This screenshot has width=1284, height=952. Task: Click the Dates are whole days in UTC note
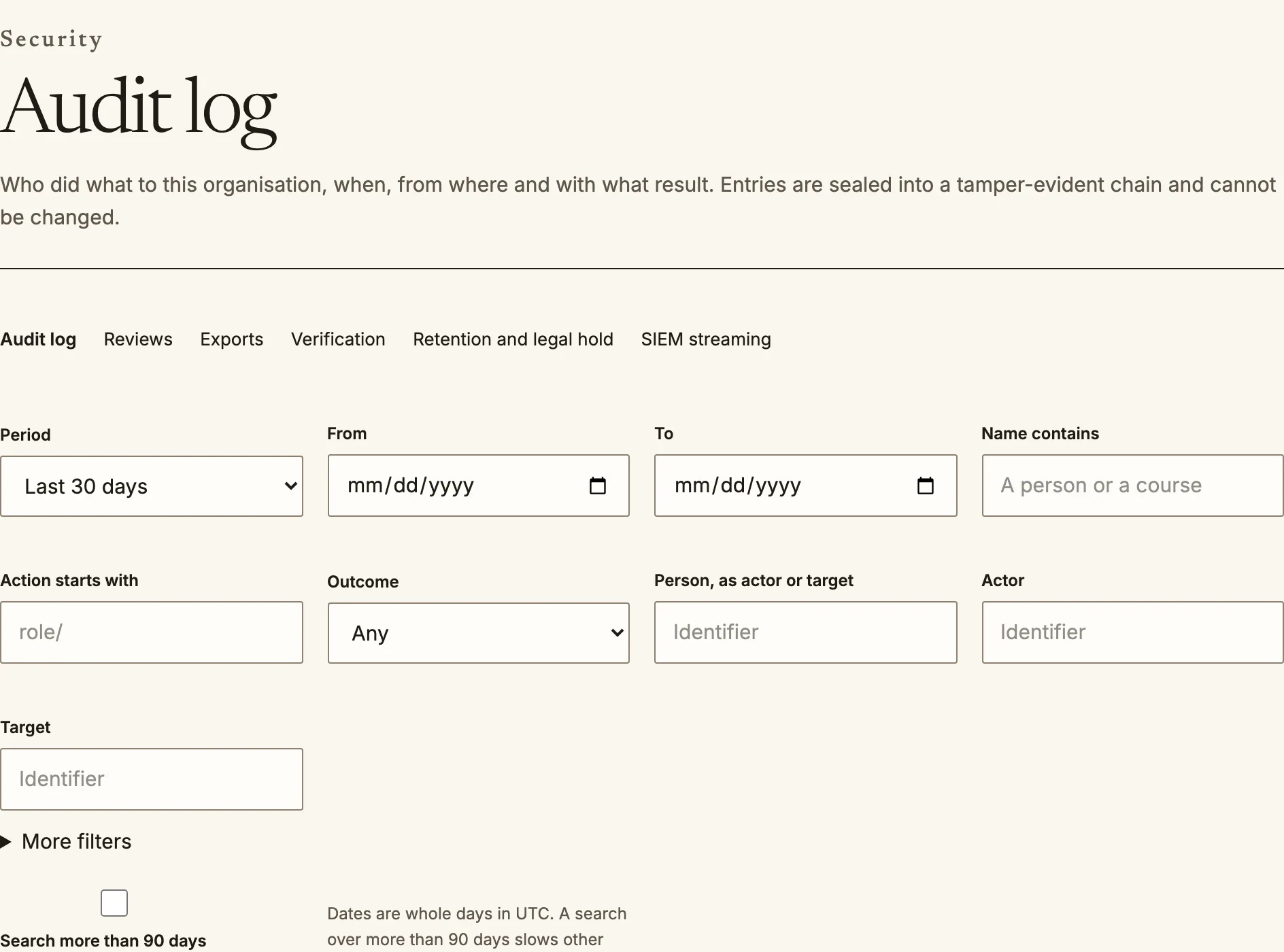(477, 927)
